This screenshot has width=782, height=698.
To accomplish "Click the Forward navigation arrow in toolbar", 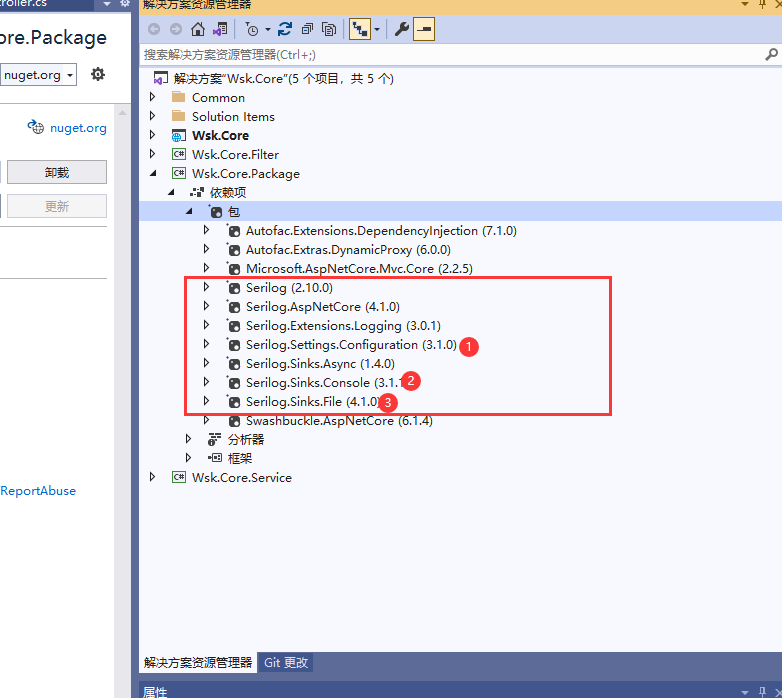I will click(176, 29).
